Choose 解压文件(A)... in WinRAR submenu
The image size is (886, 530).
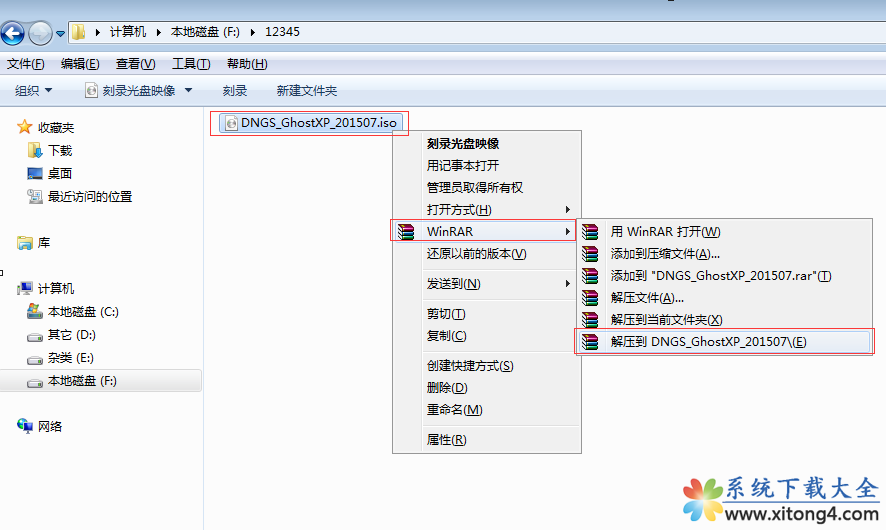tap(647, 298)
